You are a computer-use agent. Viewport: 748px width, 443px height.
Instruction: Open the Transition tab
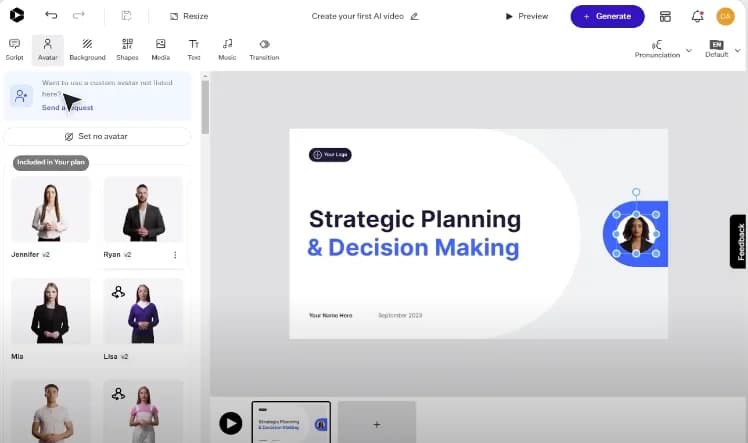(264, 50)
